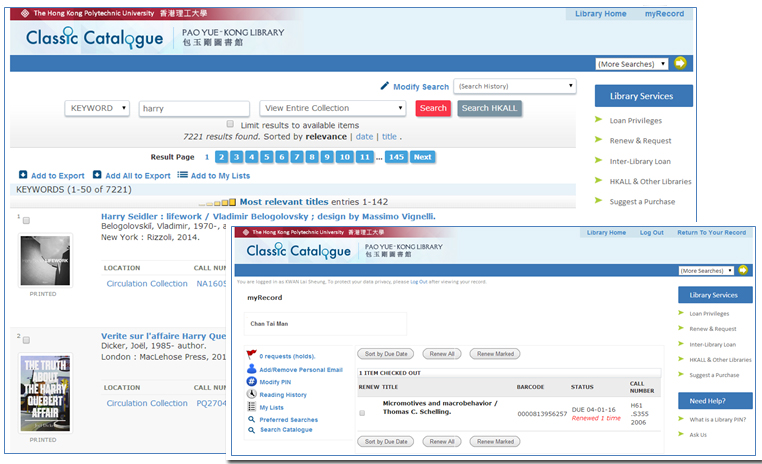Click the Classic Catalogue logo in the search results window
The width and height of the screenshot is (762, 464).
pos(95,37)
